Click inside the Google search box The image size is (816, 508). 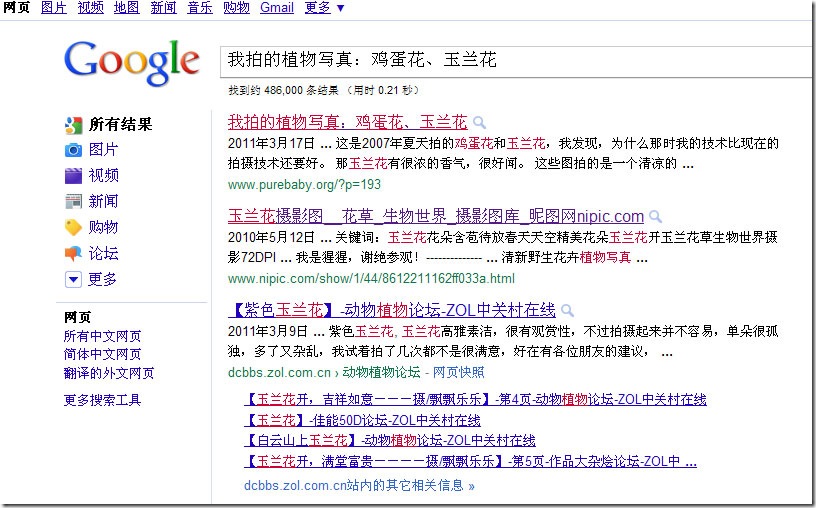515,61
